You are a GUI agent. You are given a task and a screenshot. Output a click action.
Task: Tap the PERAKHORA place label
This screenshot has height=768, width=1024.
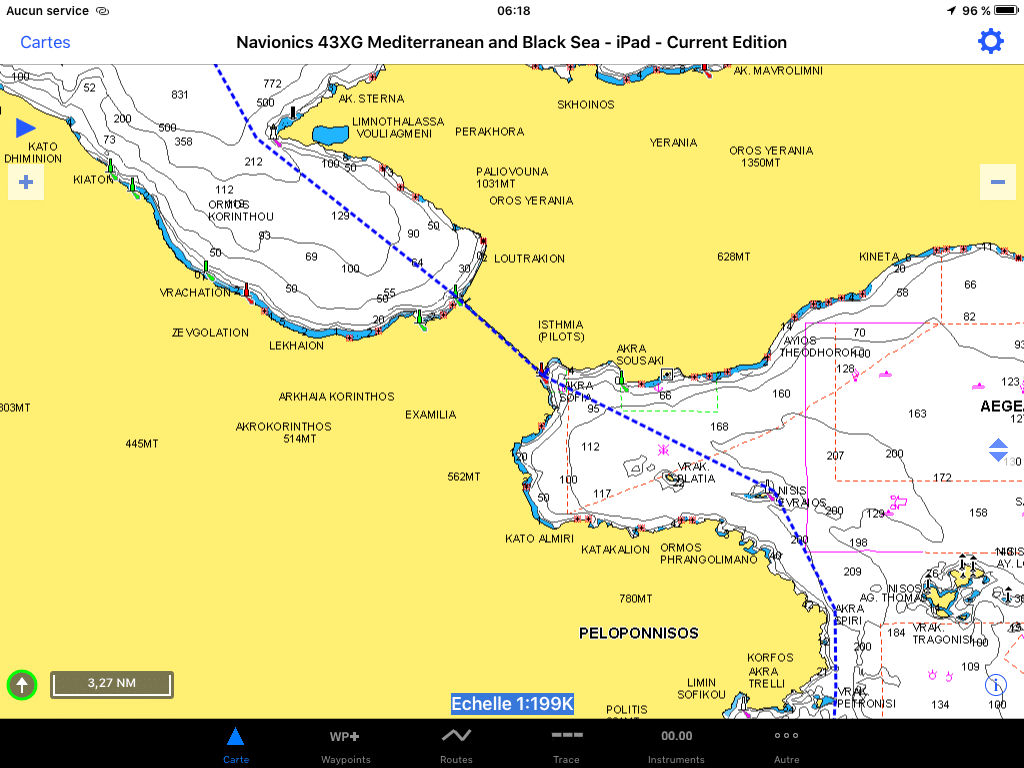pos(490,132)
